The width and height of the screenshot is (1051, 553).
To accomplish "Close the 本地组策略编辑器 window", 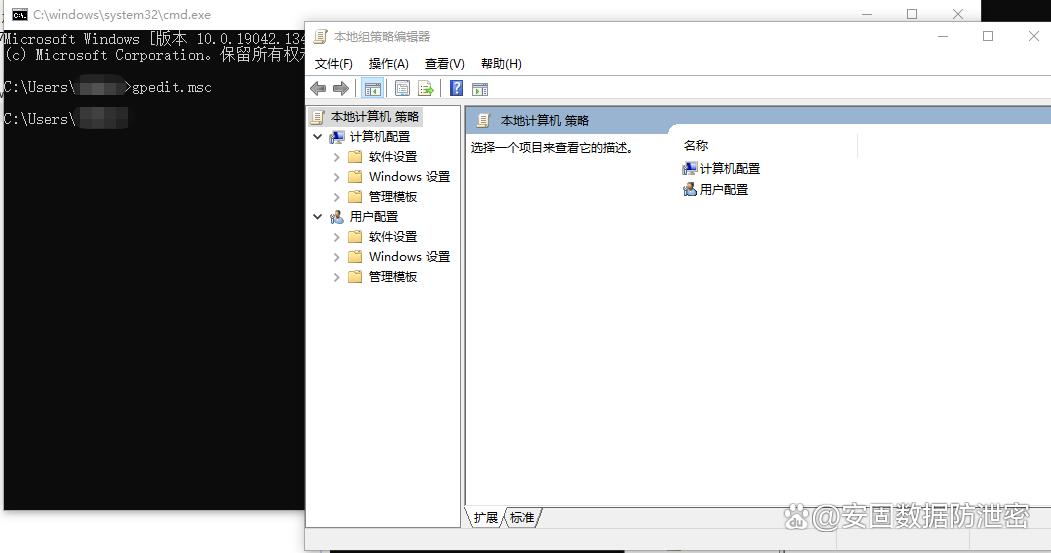I will point(1034,36).
